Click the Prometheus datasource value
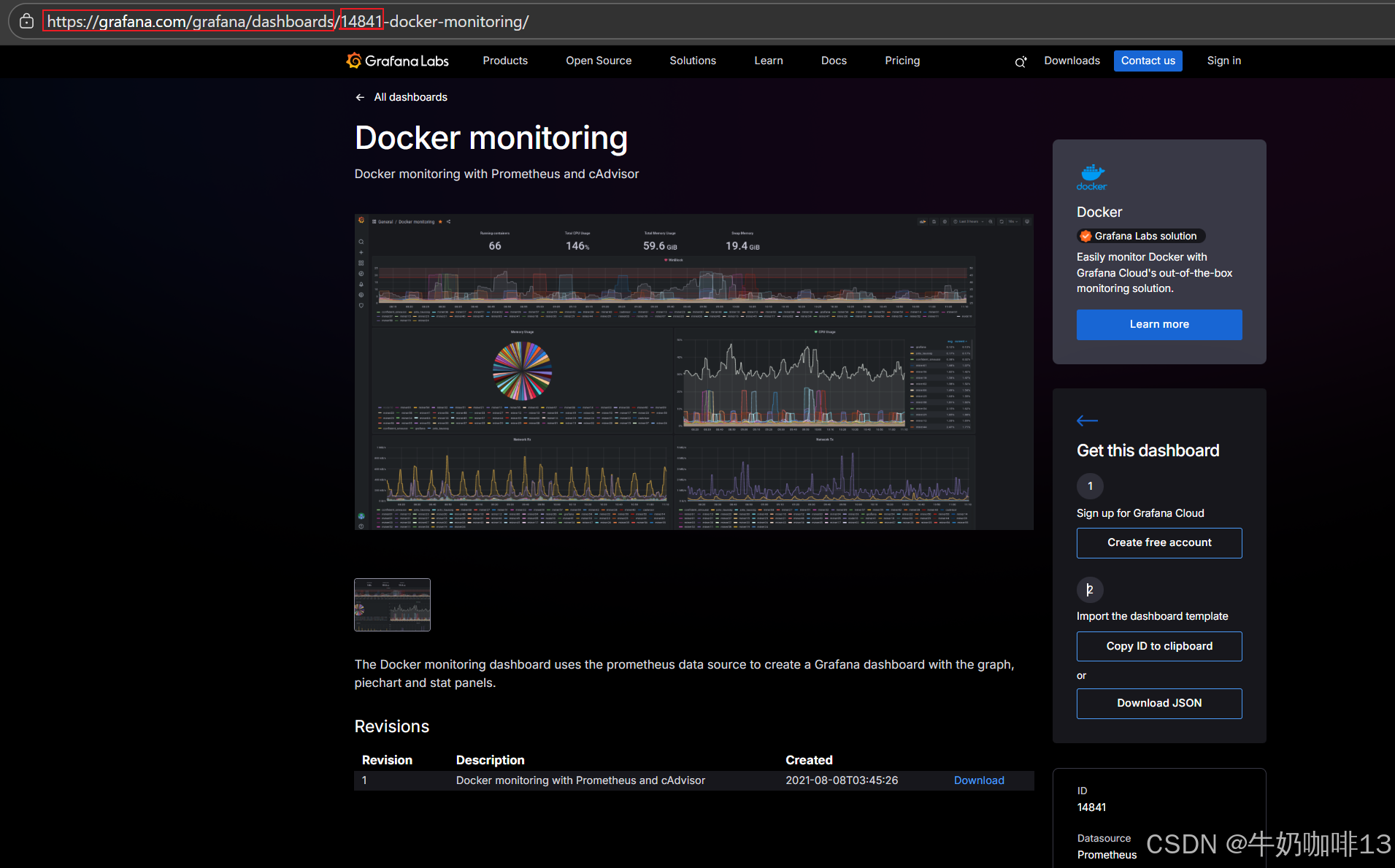 pos(1107,855)
